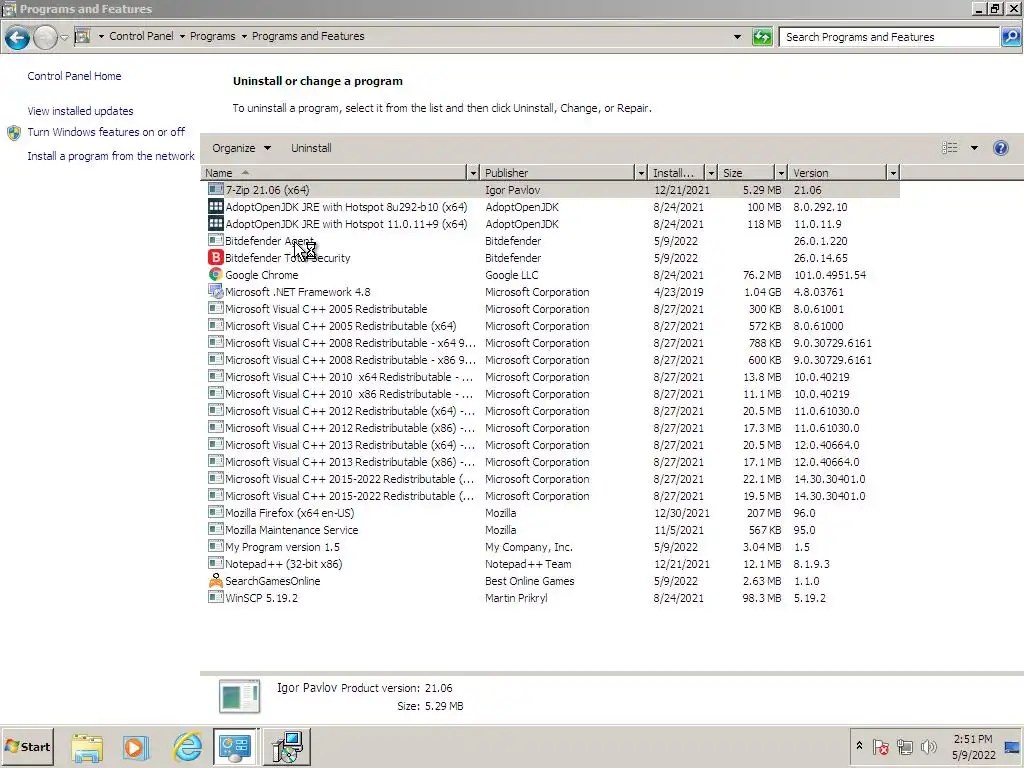Open Turn Windows features on or off
This screenshot has height=768, width=1024.
106,132
